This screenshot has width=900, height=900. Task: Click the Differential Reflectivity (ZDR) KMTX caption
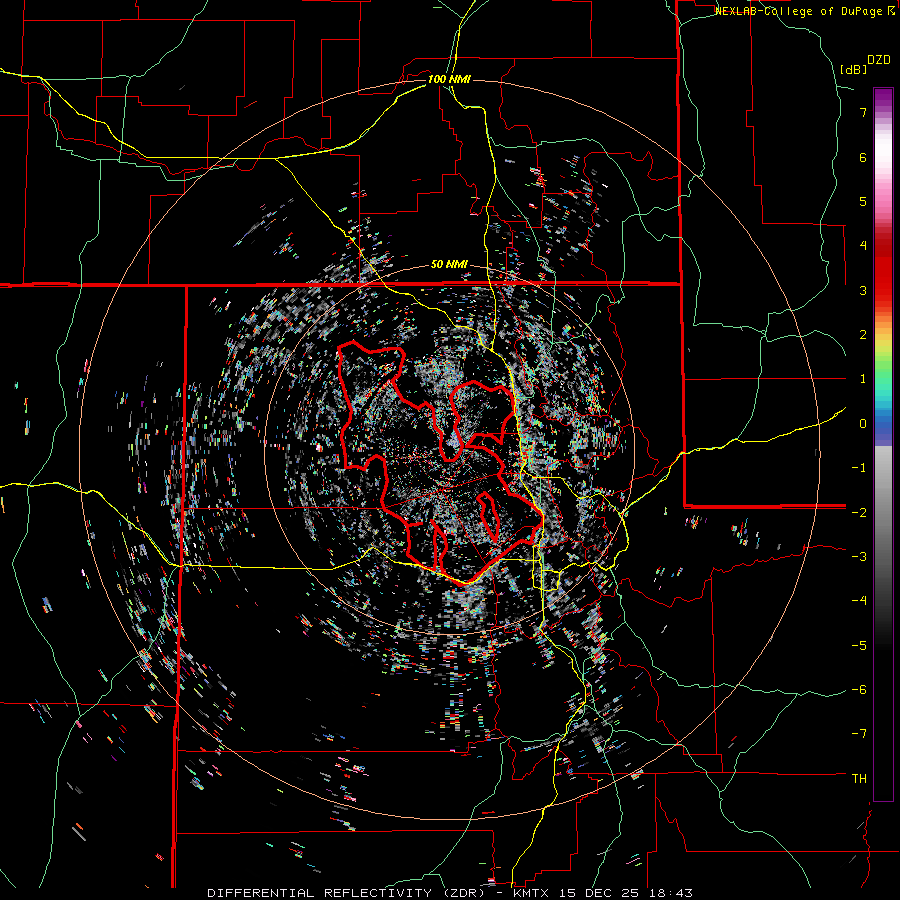tap(449, 893)
